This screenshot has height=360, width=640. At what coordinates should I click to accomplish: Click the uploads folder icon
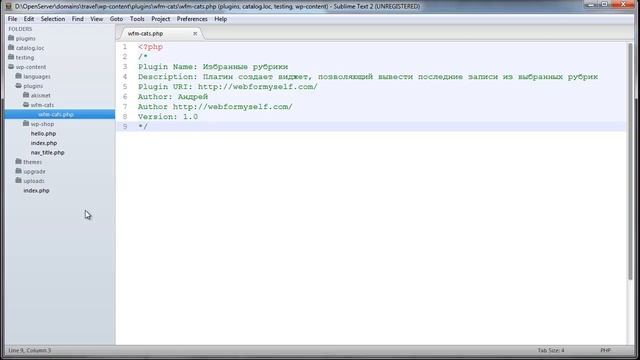point(18,180)
